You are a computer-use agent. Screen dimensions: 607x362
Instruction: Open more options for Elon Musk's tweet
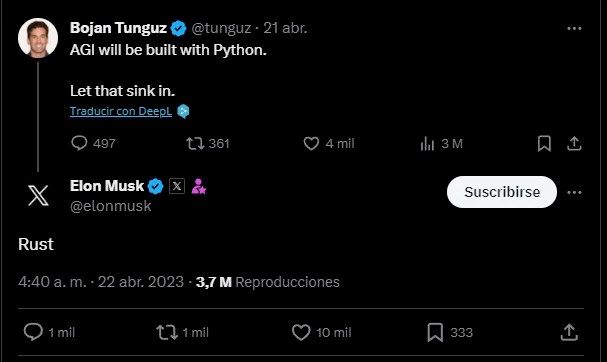click(x=574, y=192)
